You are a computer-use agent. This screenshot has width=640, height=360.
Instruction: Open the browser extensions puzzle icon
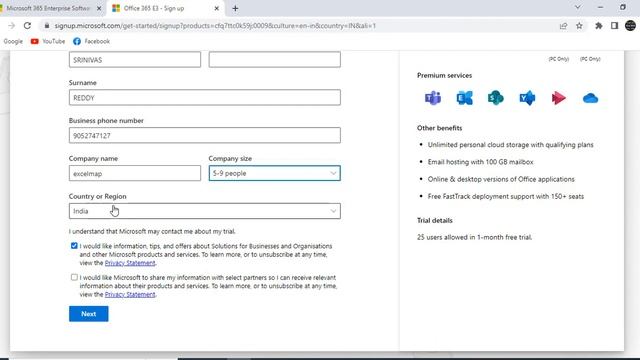(x=599, y=26)
